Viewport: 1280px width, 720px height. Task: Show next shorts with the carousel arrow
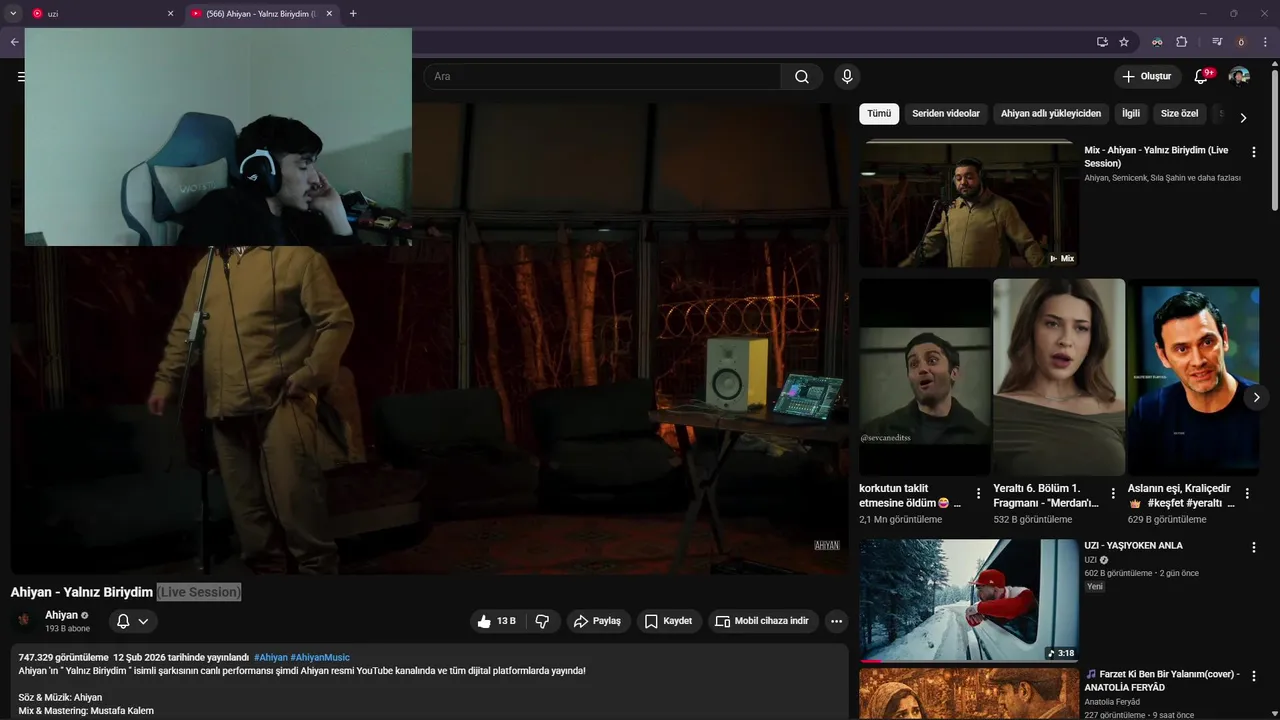click(x=1256, y=397)
